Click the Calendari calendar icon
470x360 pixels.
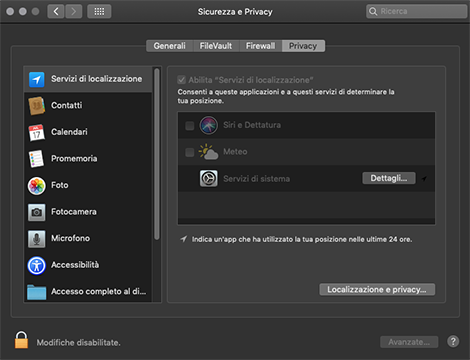(37, 132)
